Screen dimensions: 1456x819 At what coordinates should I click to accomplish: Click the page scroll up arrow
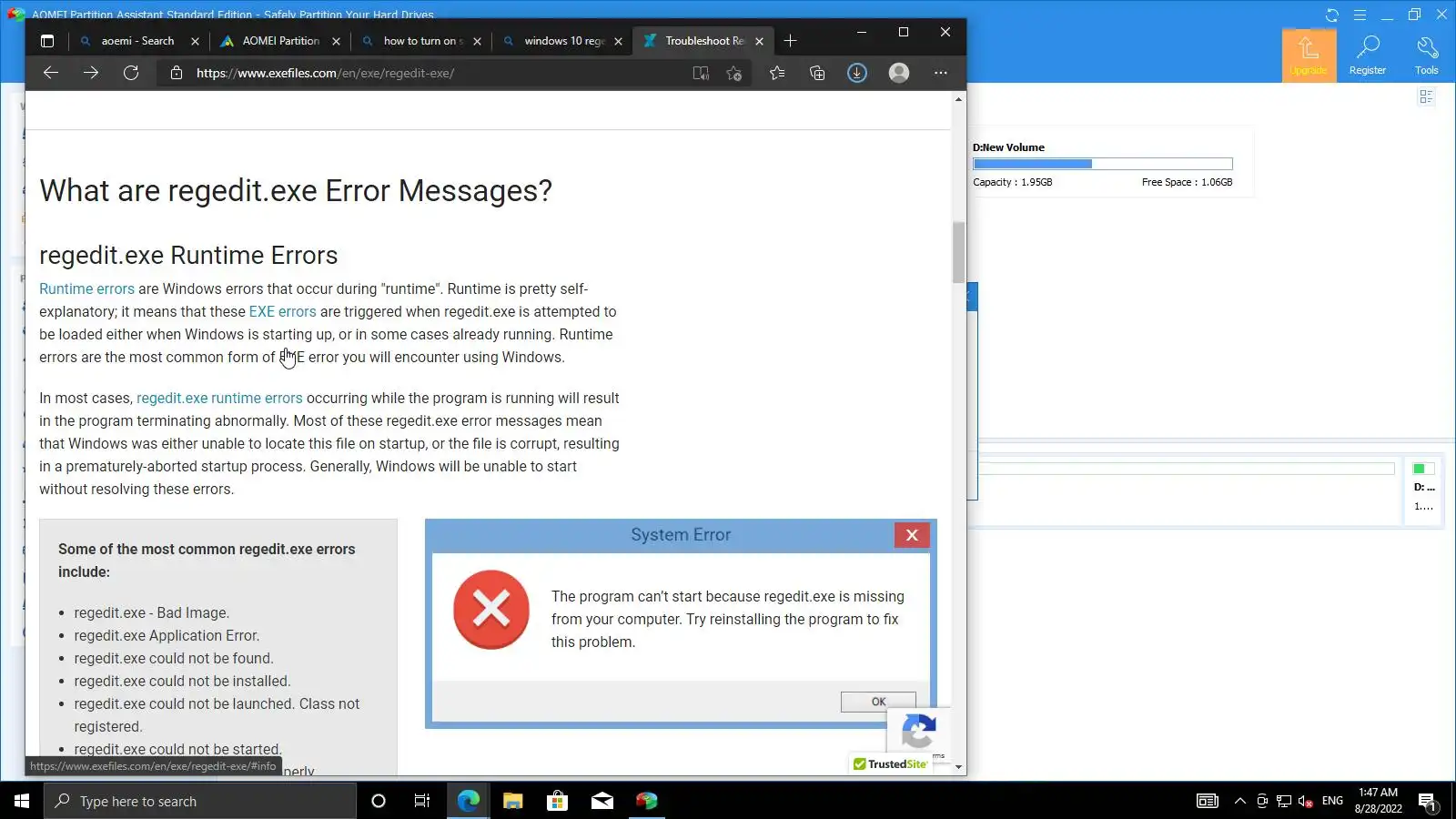958,99
